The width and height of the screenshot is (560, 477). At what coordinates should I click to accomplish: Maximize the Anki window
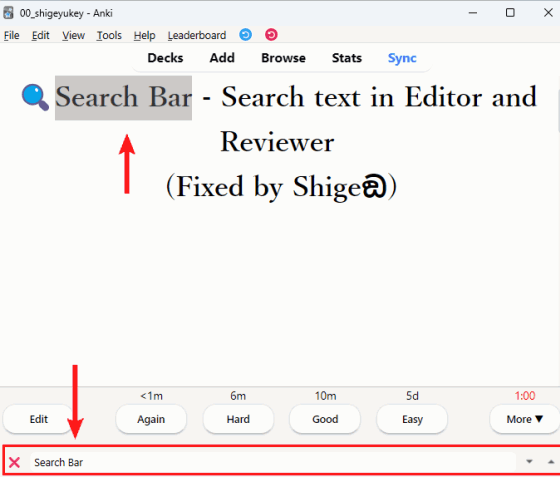[x=510, y=13]
